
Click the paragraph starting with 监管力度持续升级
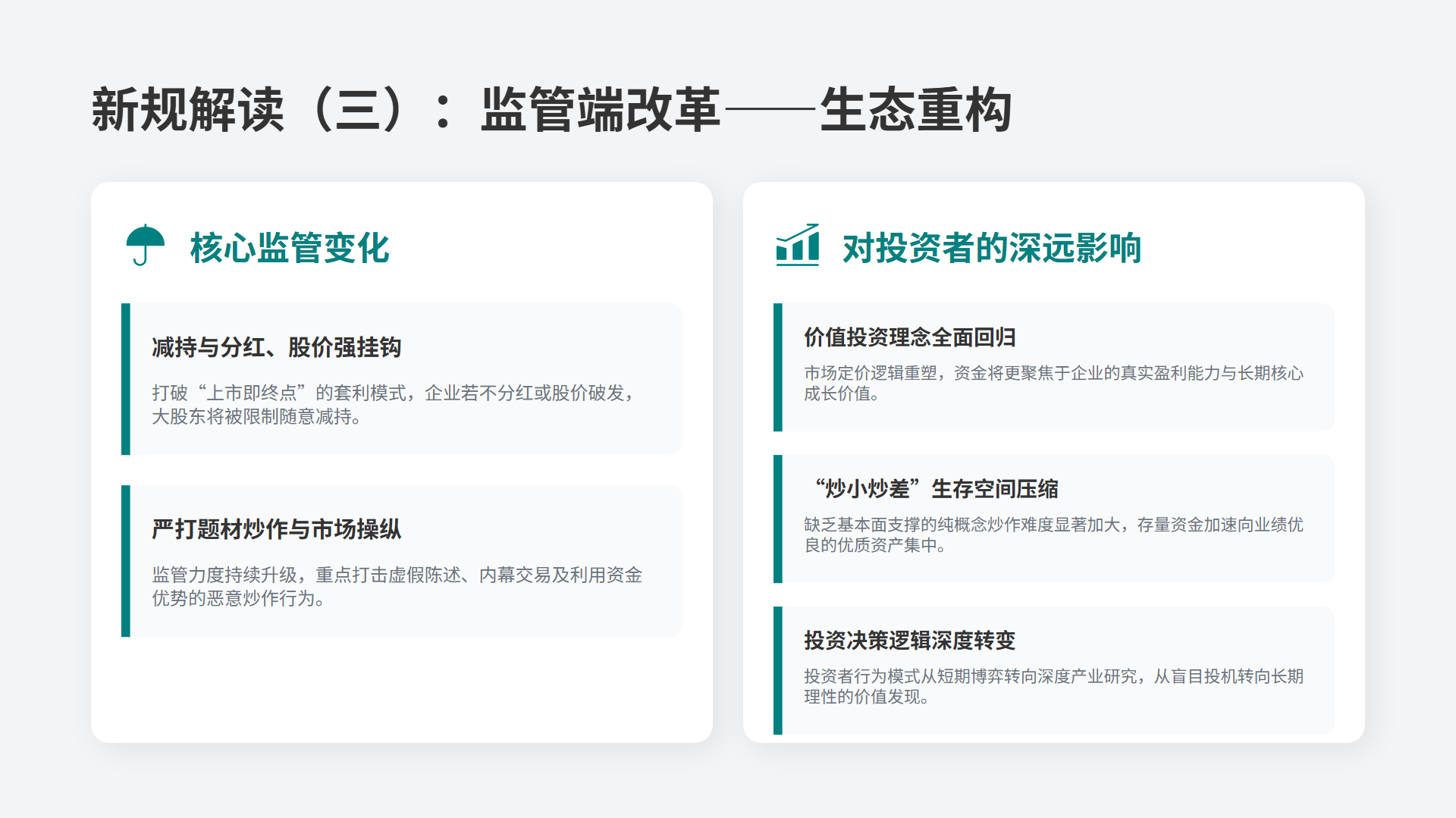(397, 587)
